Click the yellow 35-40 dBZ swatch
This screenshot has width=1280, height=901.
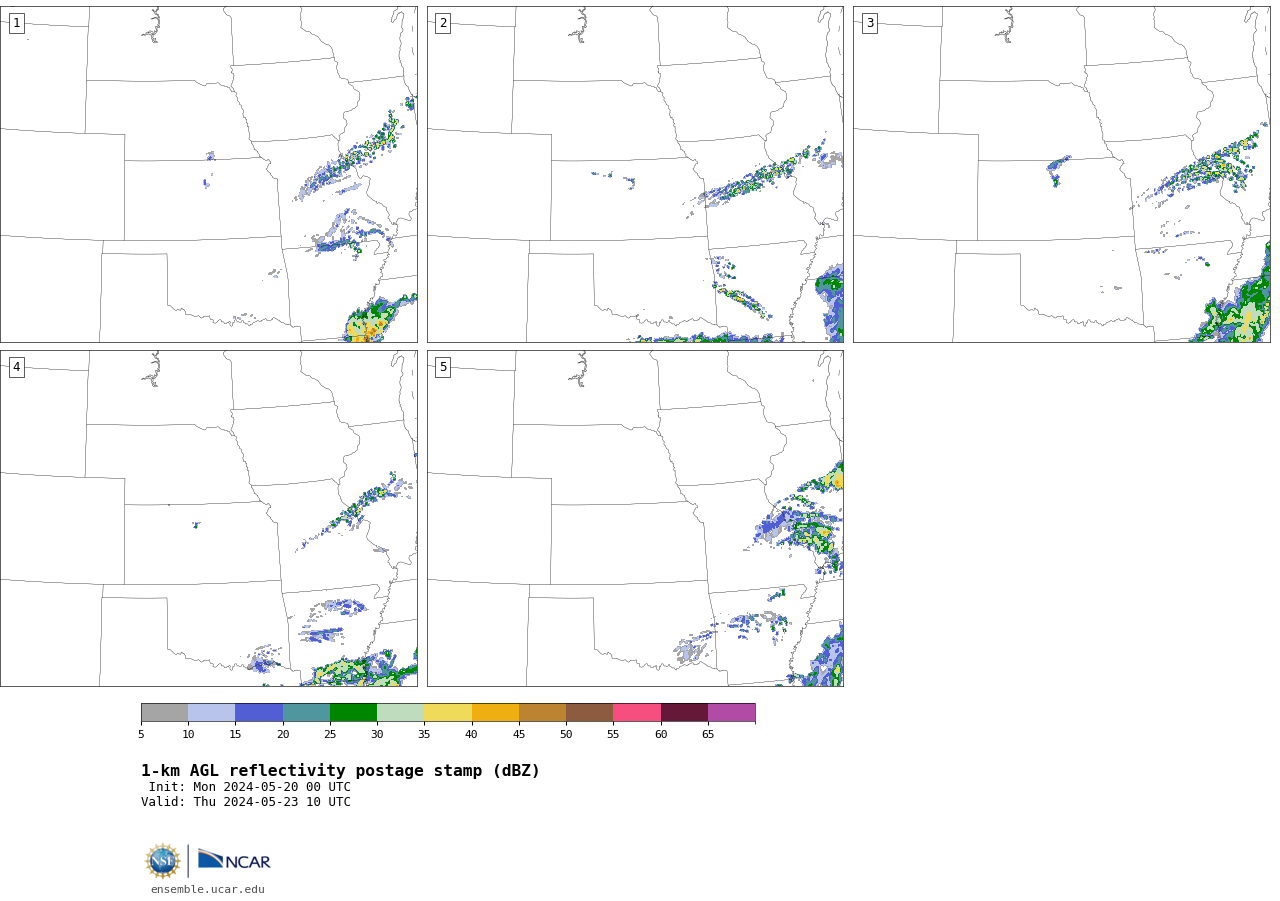(x=448, y=712)
